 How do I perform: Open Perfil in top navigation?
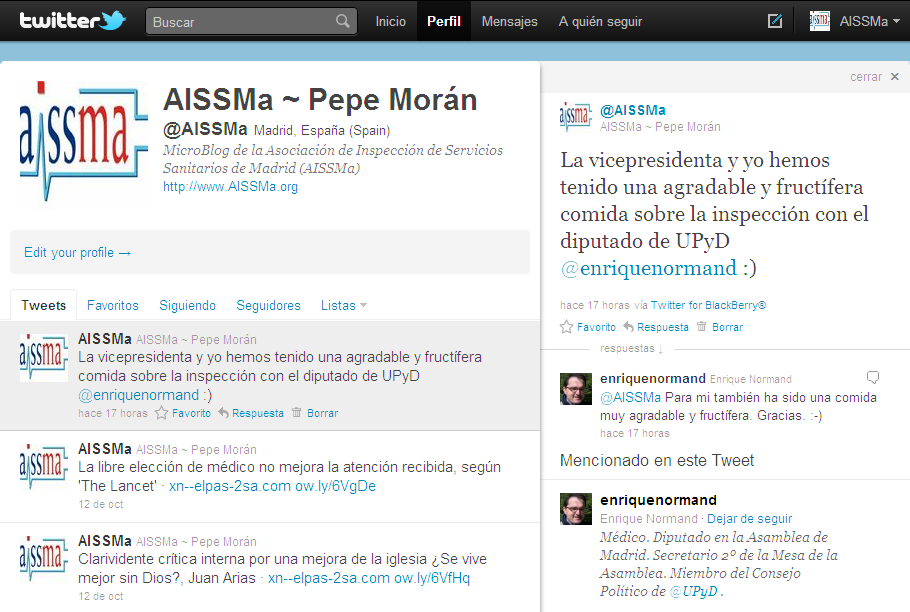point(444,21)
